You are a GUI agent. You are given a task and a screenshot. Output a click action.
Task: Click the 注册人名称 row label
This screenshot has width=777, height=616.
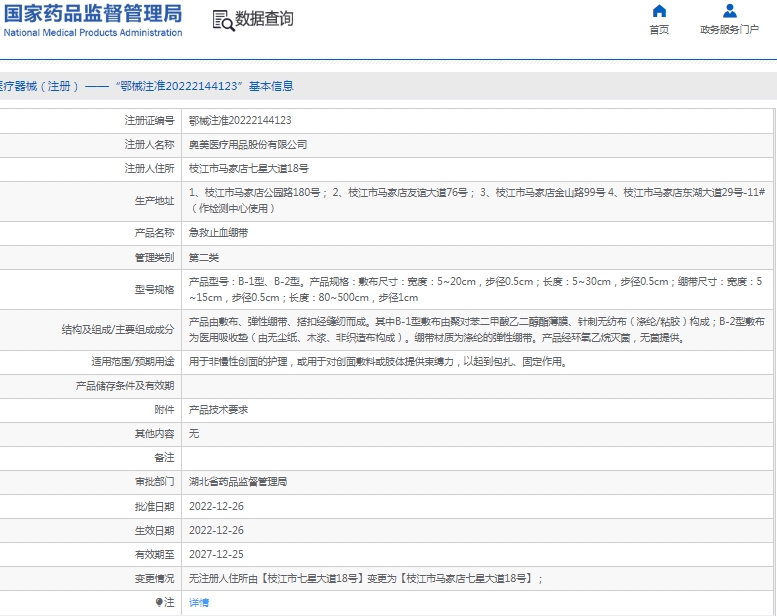[149, 145]
